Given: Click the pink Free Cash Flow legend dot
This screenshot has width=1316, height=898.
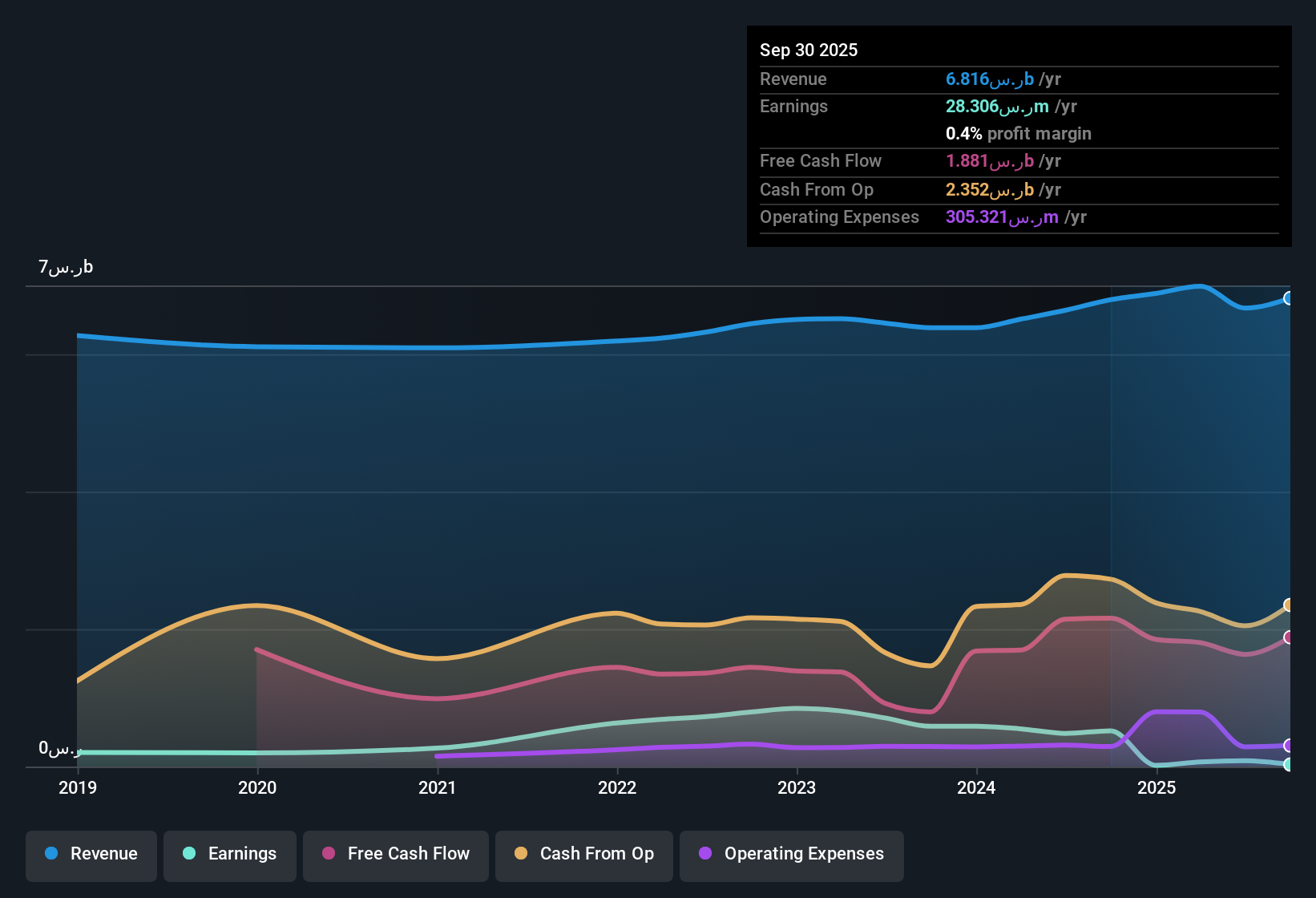Looking at the screenshot, I should coord(328,854).
